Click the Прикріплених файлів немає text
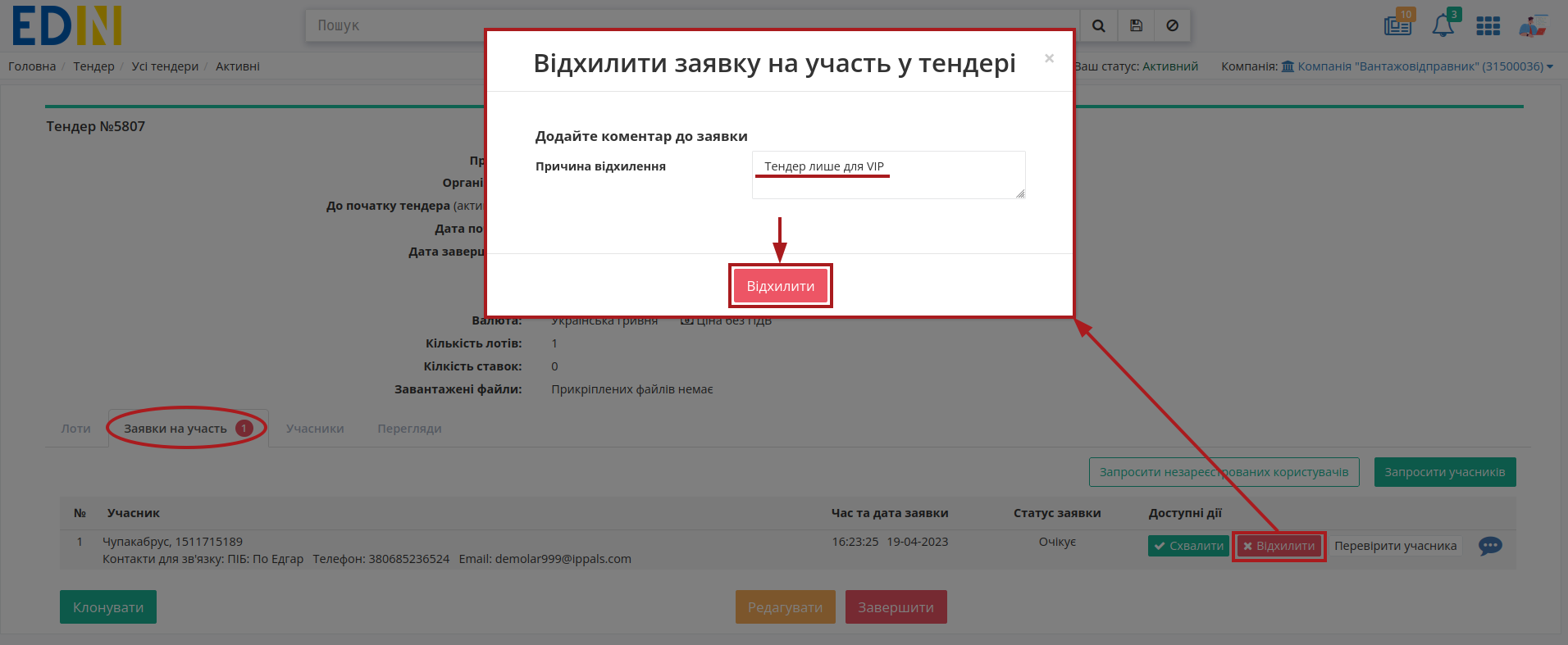Image resolution: width=1568 pixels, height=645 pixels. coord(632,389)
